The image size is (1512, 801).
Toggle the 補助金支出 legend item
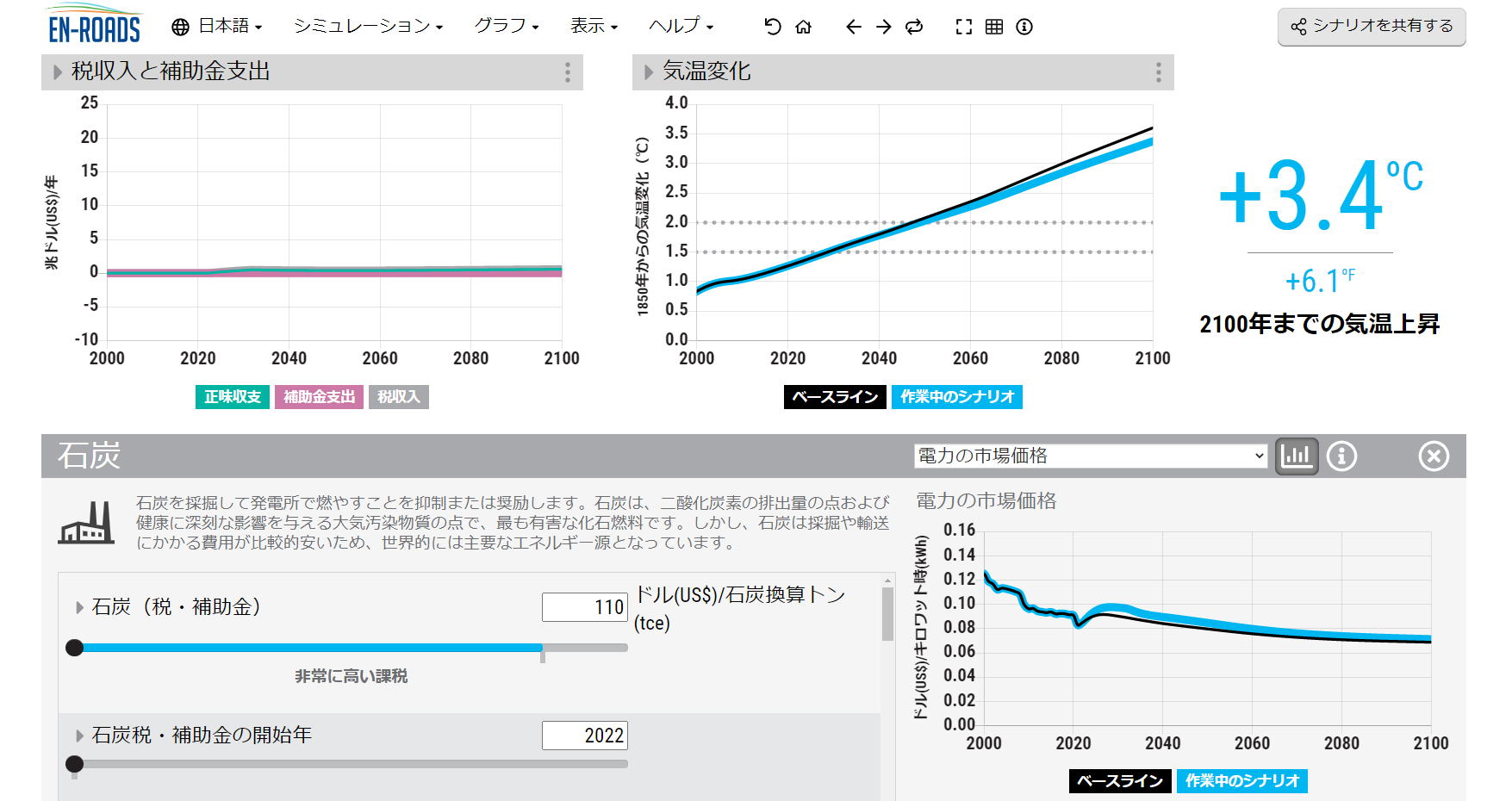click(x=319, y=397)
